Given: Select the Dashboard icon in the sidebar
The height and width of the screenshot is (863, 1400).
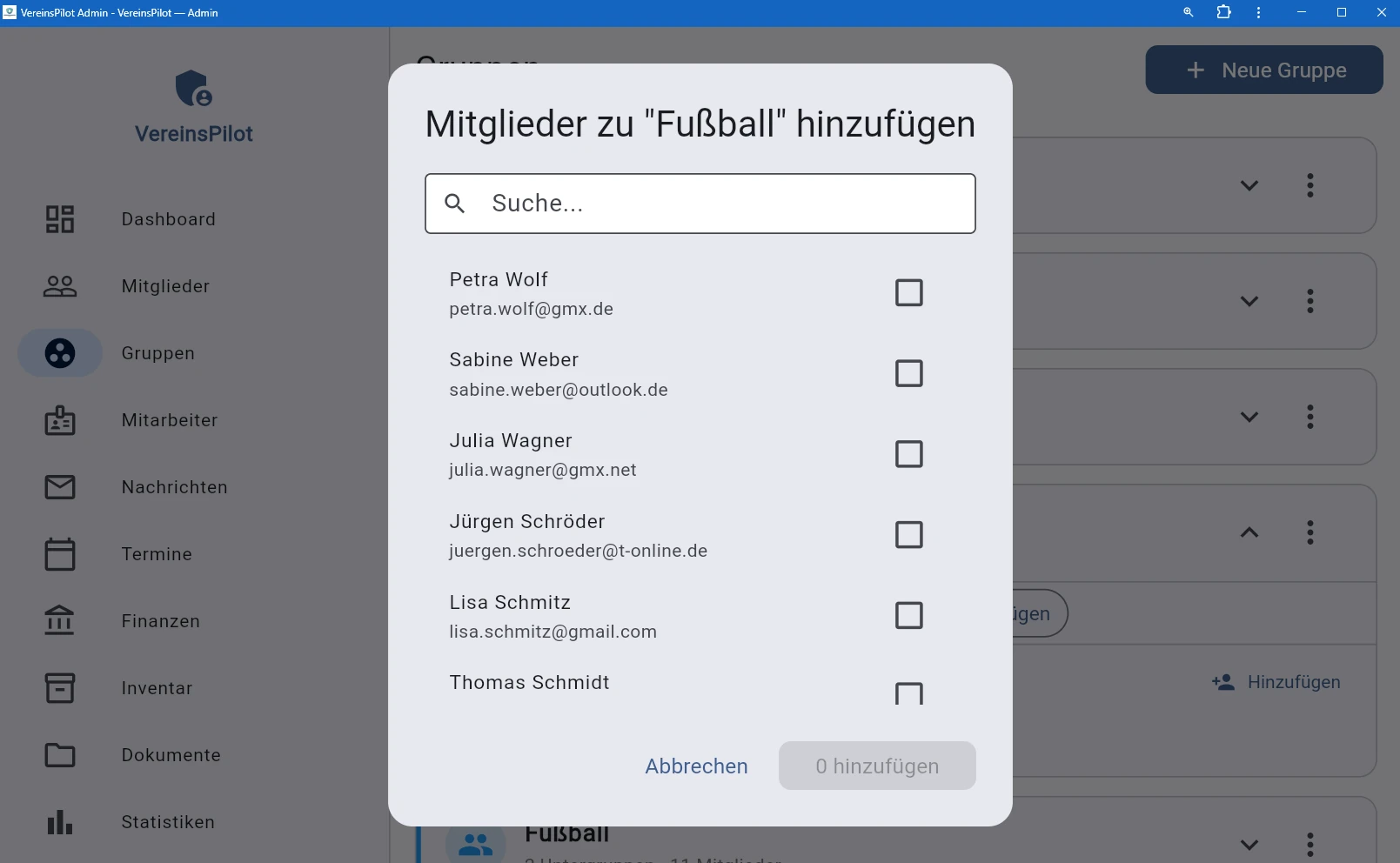Looking at the screenshot, I should pyautogui.click(x=58, y=219).
